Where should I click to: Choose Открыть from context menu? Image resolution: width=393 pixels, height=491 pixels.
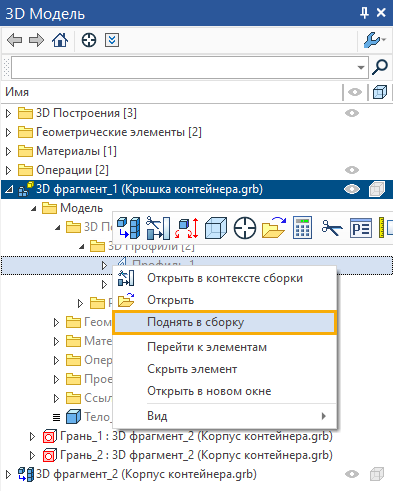pyautogui.click(x=225, y=300)
